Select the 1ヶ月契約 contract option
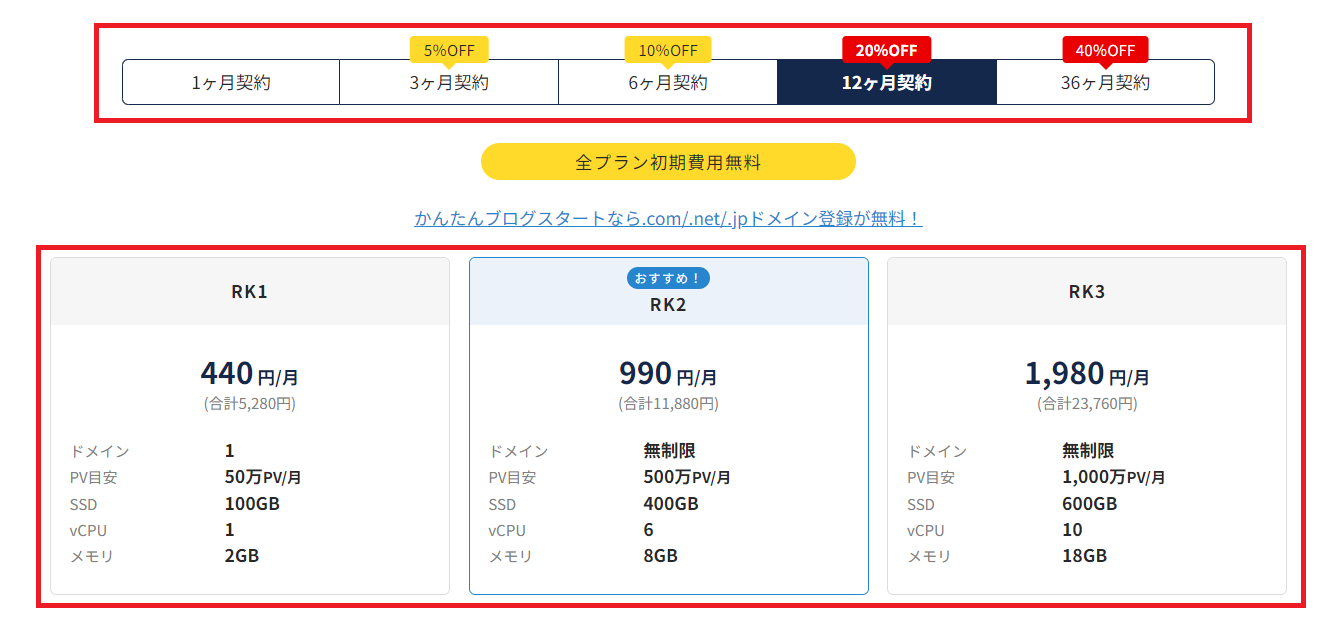 (x=230, y=81)
